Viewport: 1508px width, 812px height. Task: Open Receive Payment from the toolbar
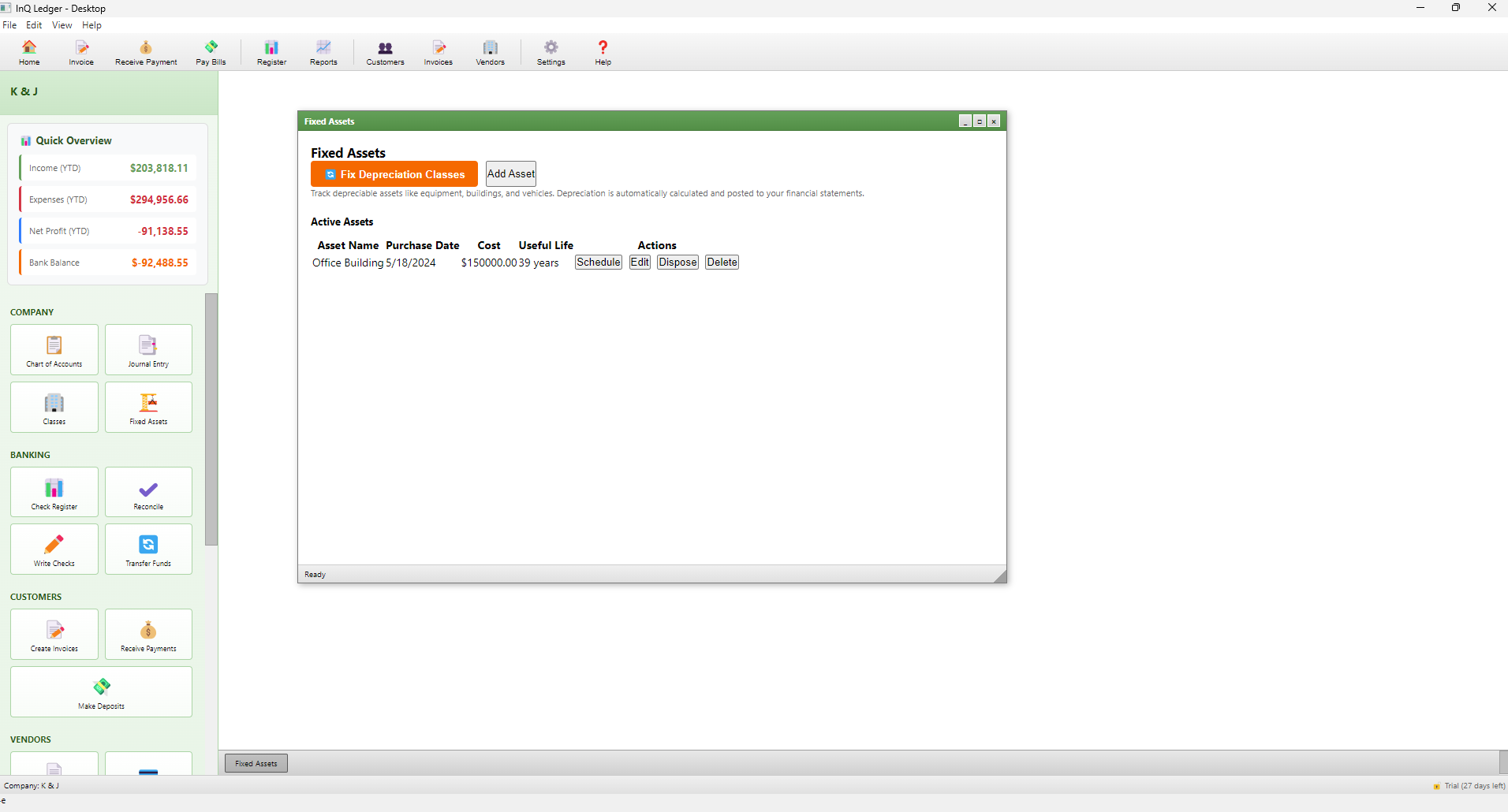[146, 53]
